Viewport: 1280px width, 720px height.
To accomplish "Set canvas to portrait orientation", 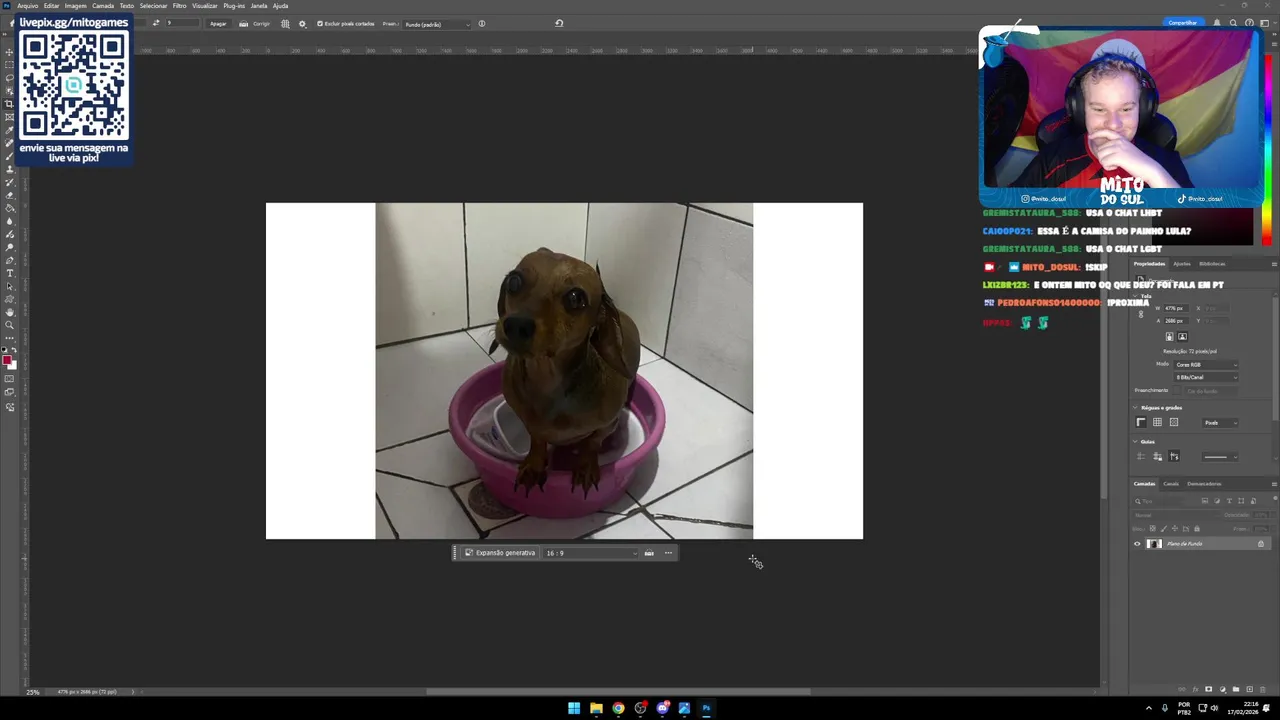I will tap(1169, 336).
